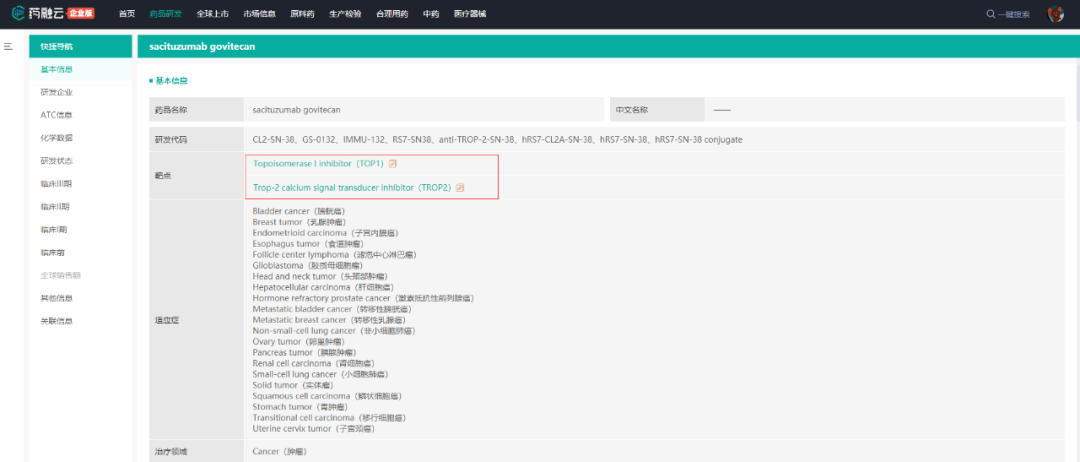This screenshot has height=462, width=1080.
Task: Click Squamous cell carcinoma indication
Action: click(x=327, y=396)
